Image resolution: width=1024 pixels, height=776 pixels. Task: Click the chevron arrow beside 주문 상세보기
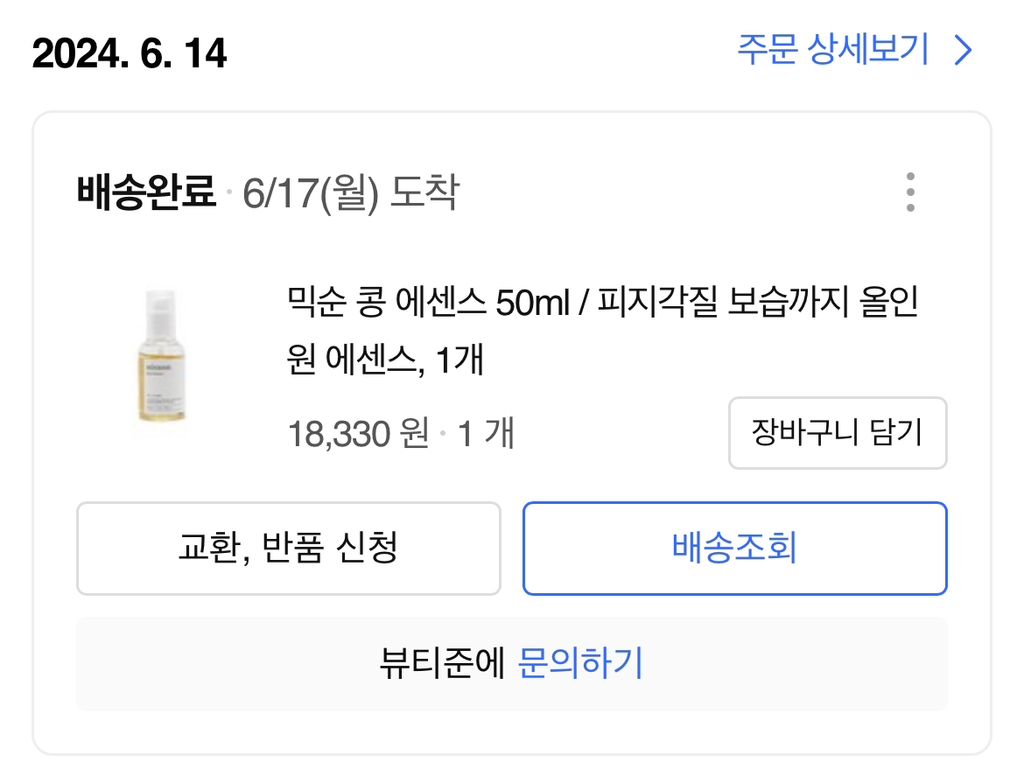[963, 50]
